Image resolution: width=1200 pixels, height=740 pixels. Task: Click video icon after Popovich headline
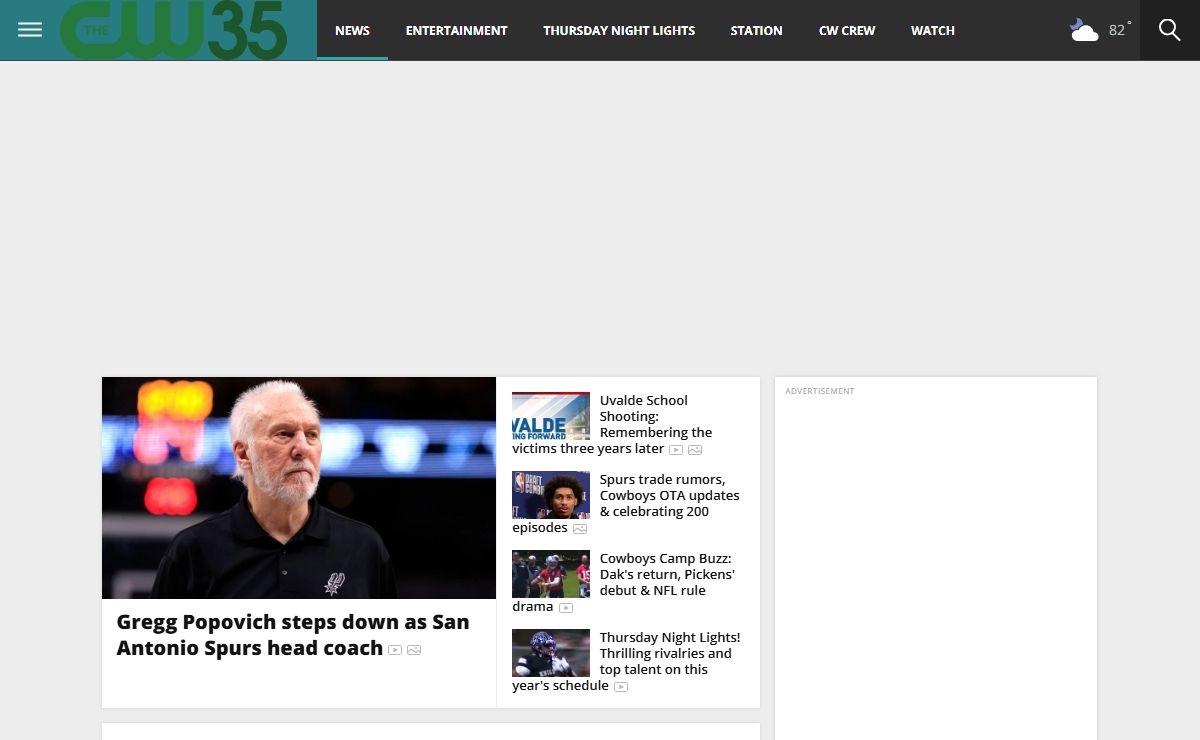[395, 650]
